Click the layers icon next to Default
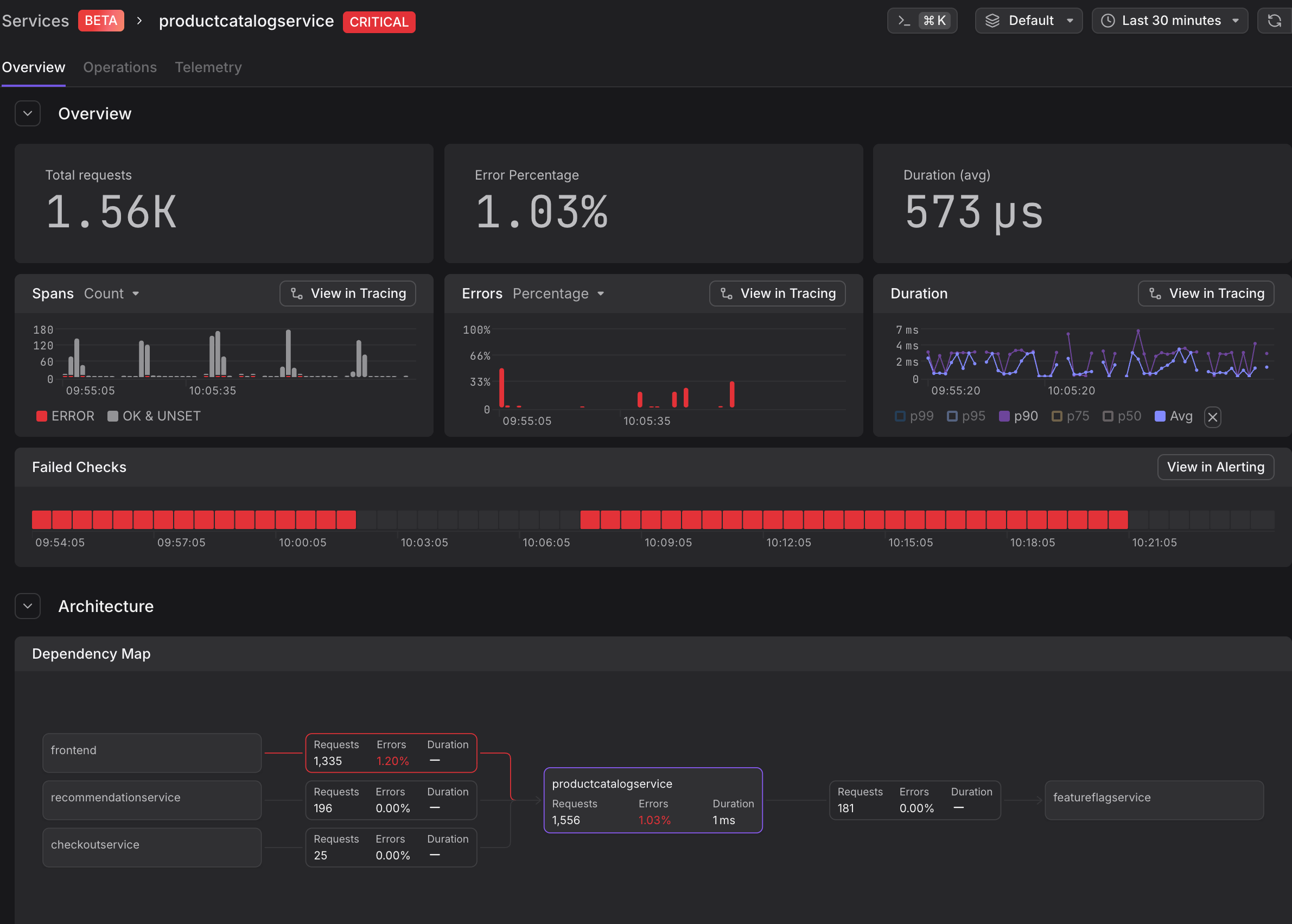Screen dimensions: 1292x924 [992, 21]
